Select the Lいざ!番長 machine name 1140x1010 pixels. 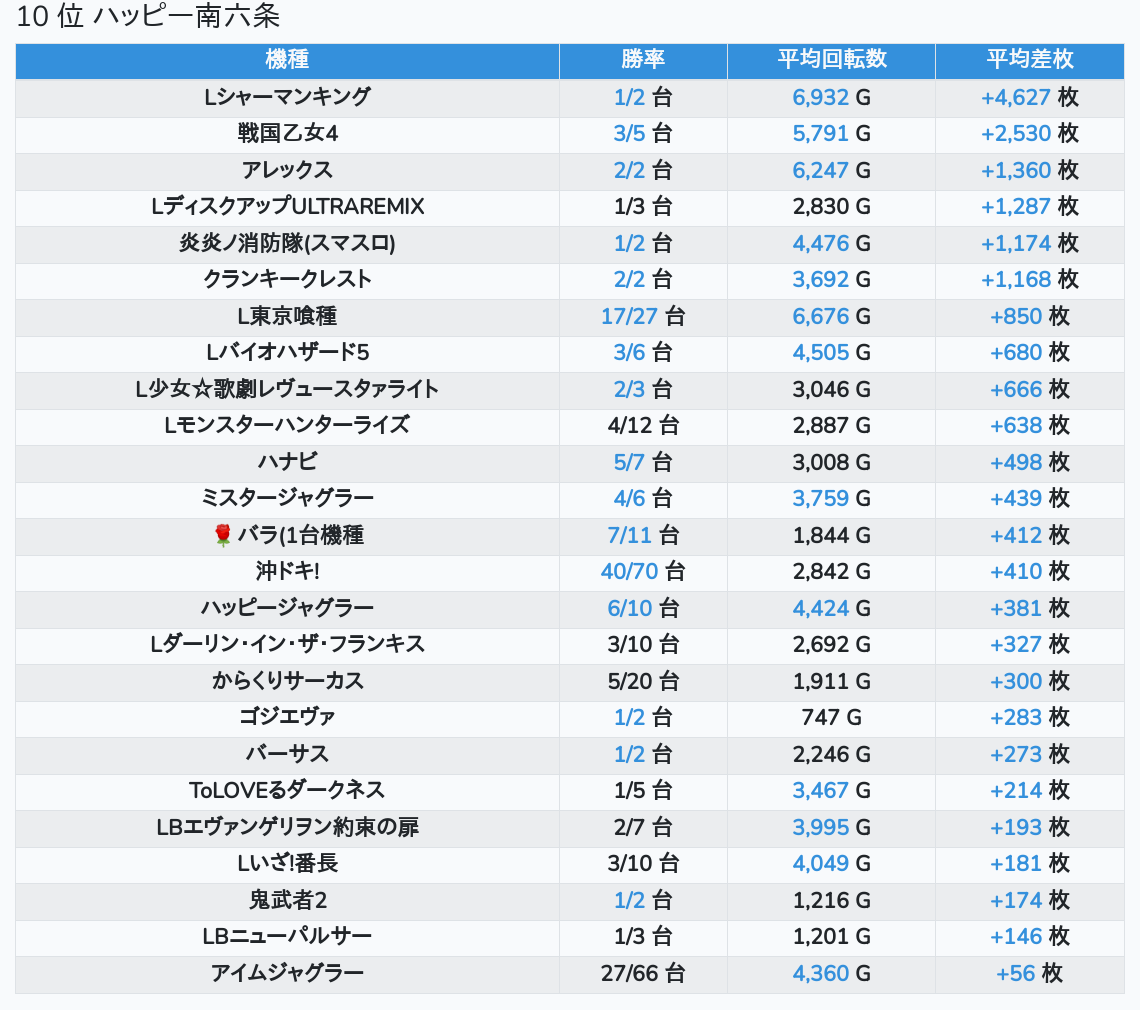(x=287, y=864)
